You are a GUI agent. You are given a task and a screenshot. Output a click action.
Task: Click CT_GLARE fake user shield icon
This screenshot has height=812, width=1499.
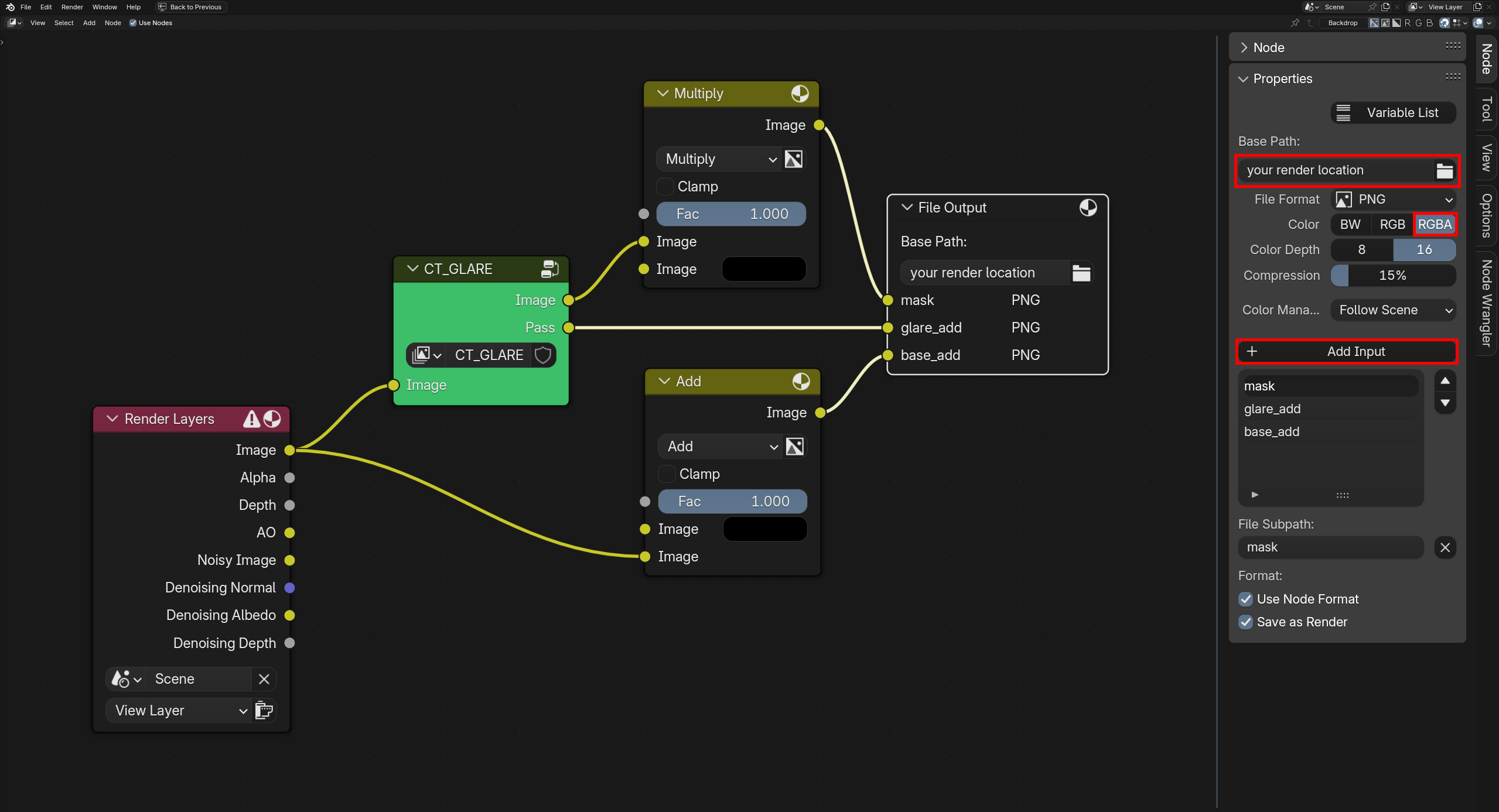pyautogui.click(x=543, y=355)
